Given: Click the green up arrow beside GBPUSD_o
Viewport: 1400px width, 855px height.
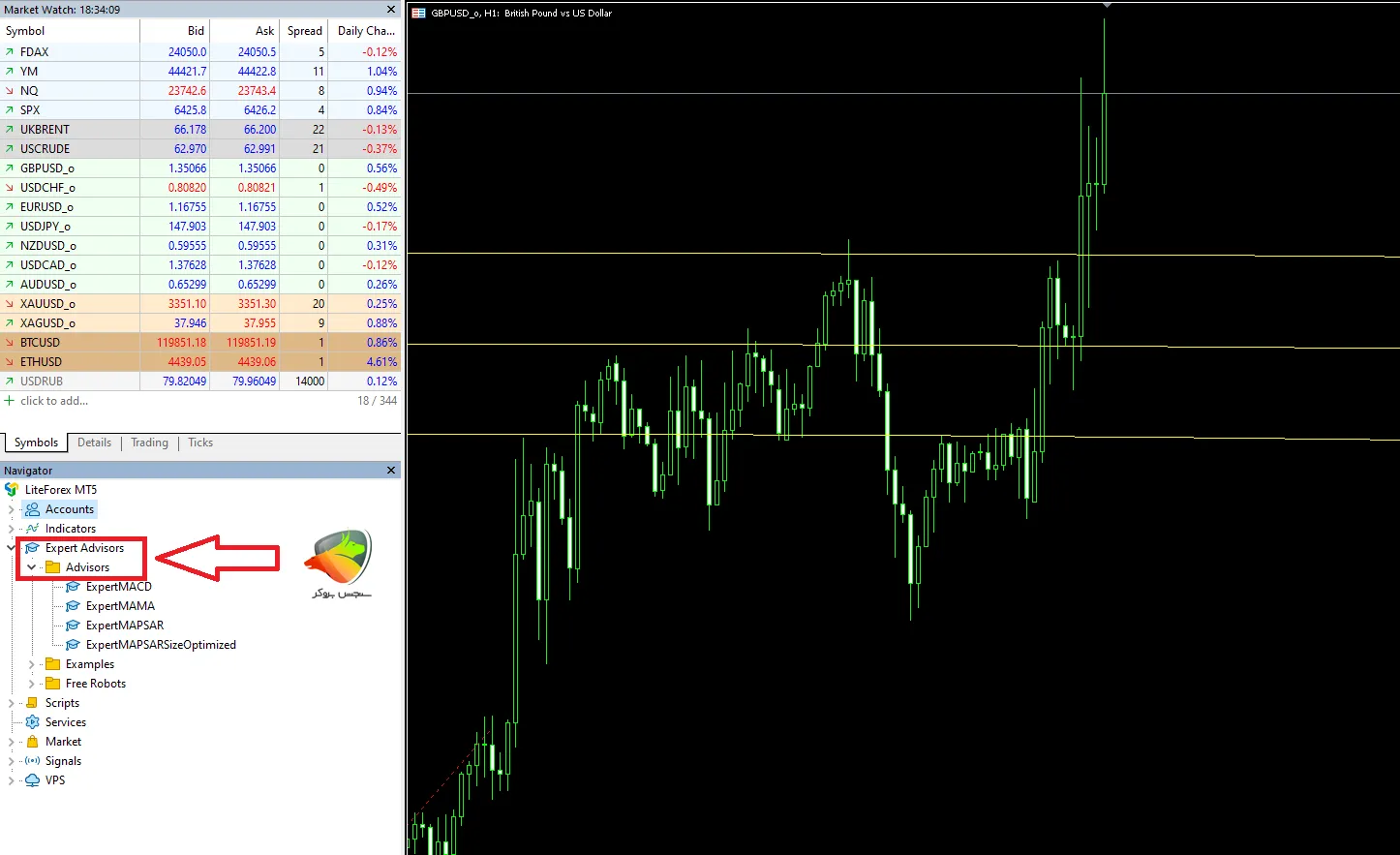Looking at the screenshot, I should (10, 168).
